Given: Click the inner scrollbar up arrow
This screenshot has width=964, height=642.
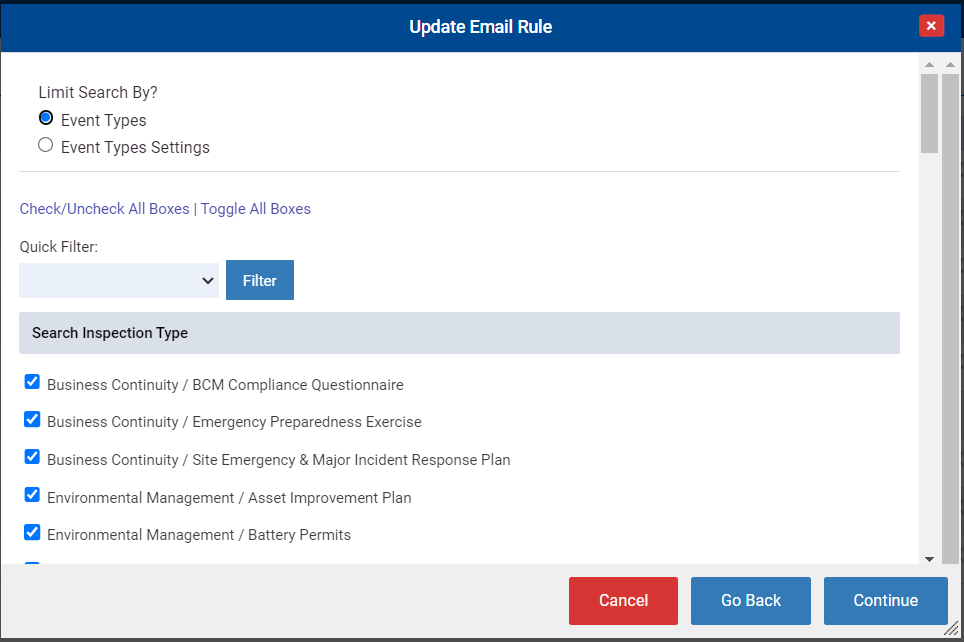Looking at the screenshot, I should pyautogui.click(x=929, y=65).
